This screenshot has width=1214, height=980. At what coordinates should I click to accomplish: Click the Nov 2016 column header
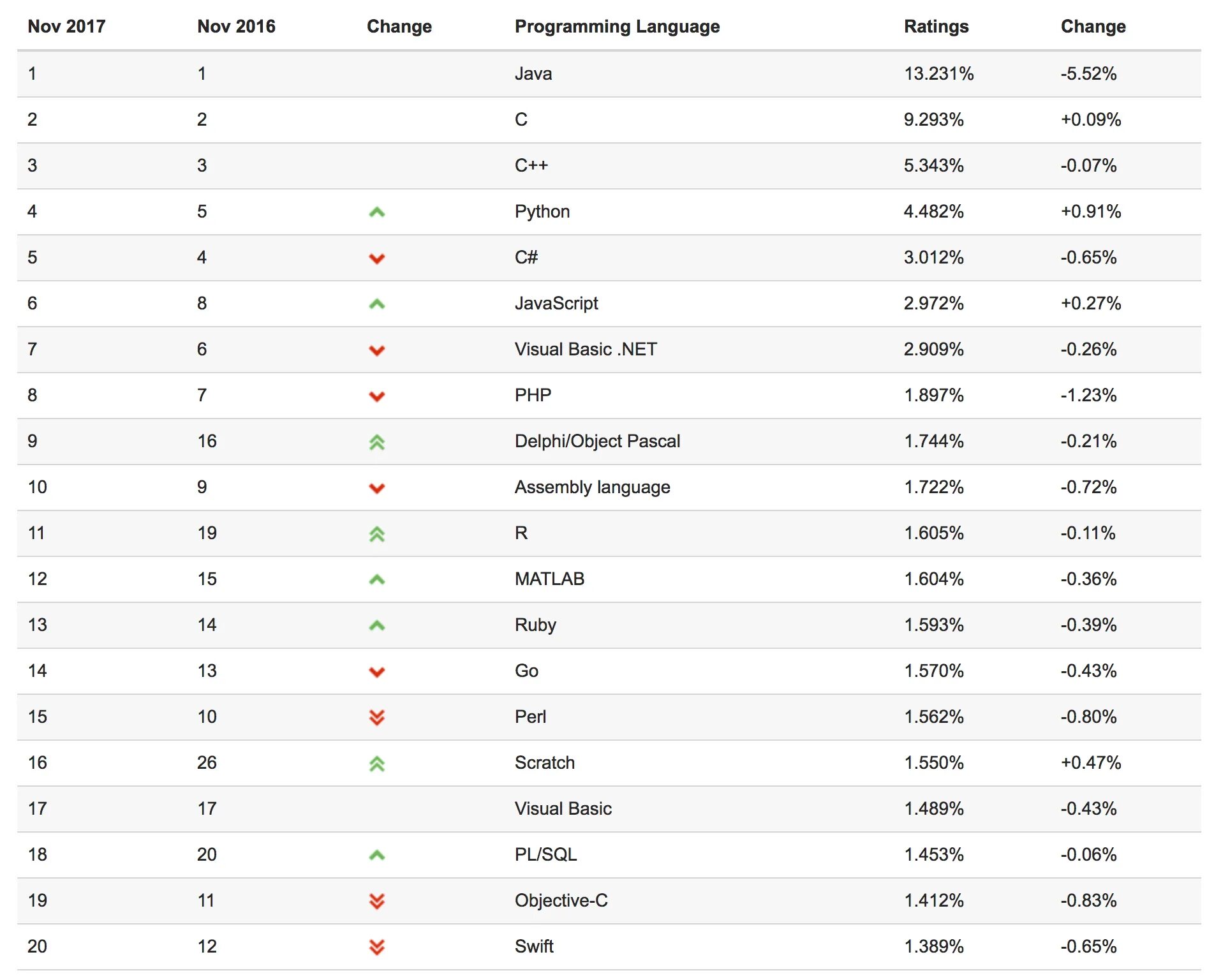point(236,26)
